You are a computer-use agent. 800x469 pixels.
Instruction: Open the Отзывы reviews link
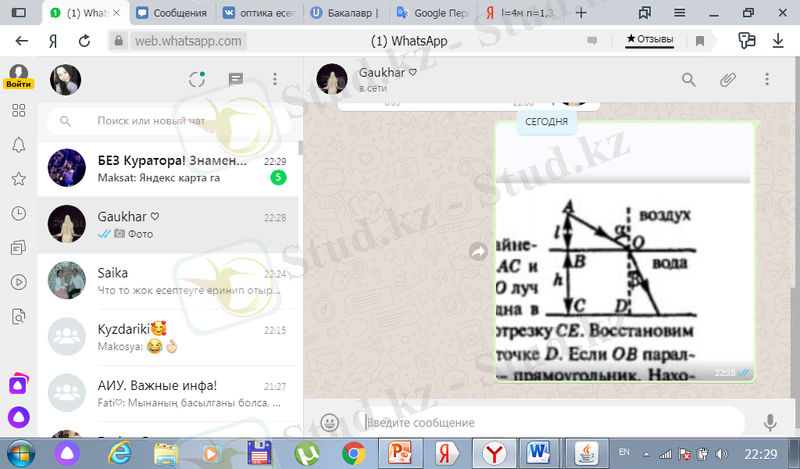coord(649,39)
